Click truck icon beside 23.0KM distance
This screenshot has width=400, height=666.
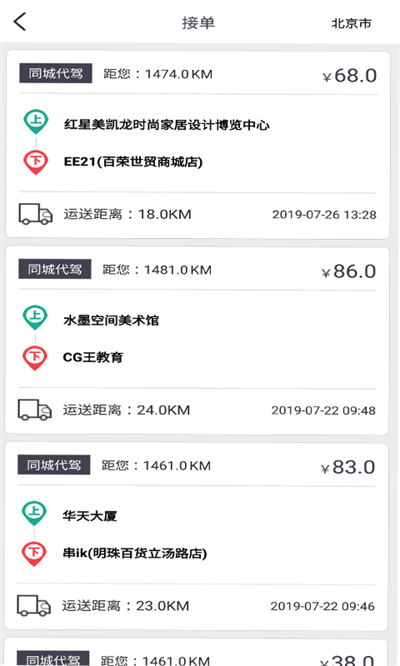pos(34,605)
